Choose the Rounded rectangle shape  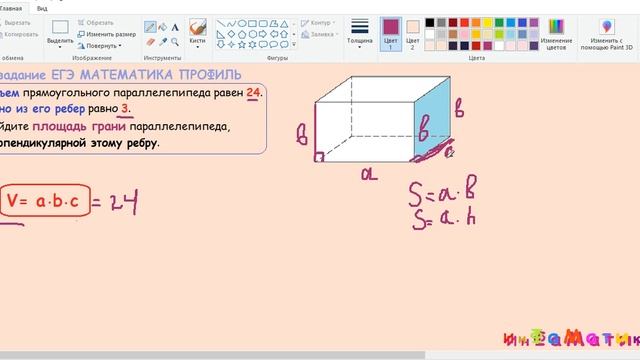pos(263,24)
